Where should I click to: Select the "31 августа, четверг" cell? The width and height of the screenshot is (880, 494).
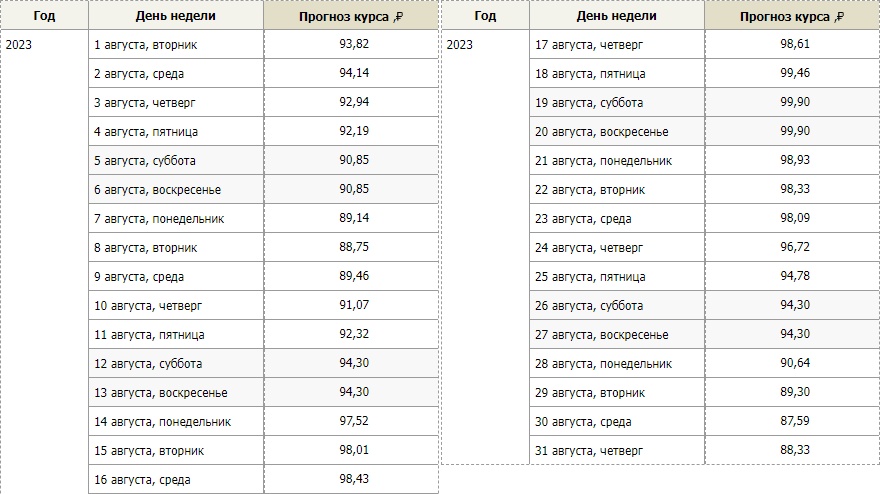tap(589, 451)
